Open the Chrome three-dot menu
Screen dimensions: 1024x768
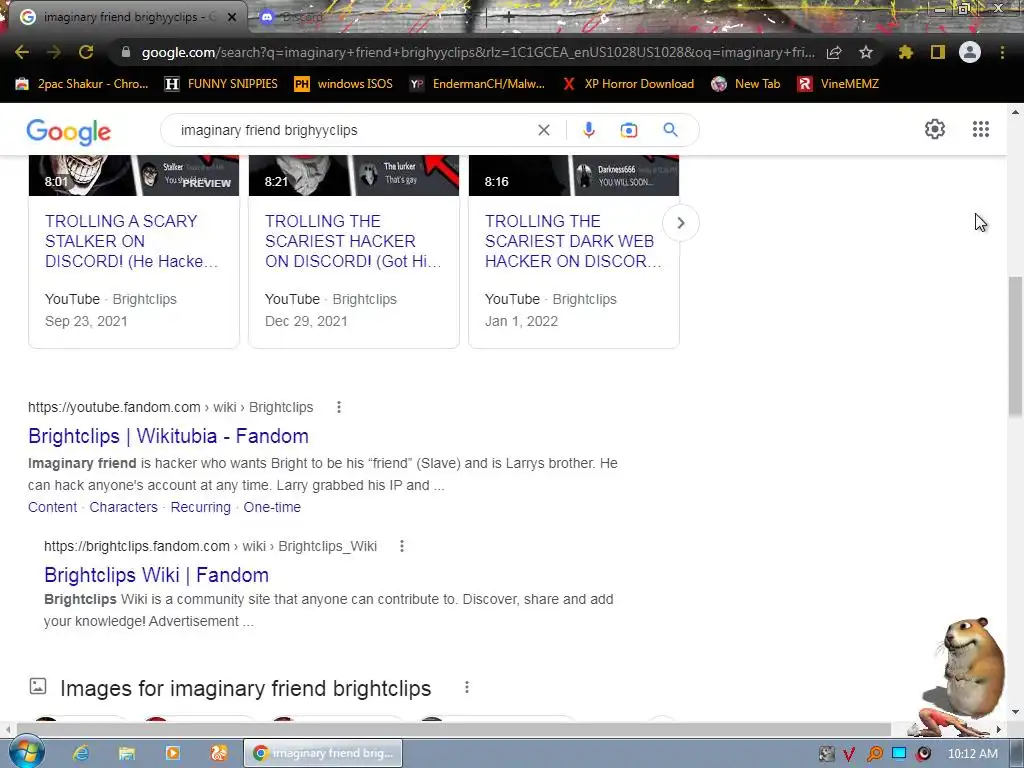pyautogui.click(x=1002, y=52)
